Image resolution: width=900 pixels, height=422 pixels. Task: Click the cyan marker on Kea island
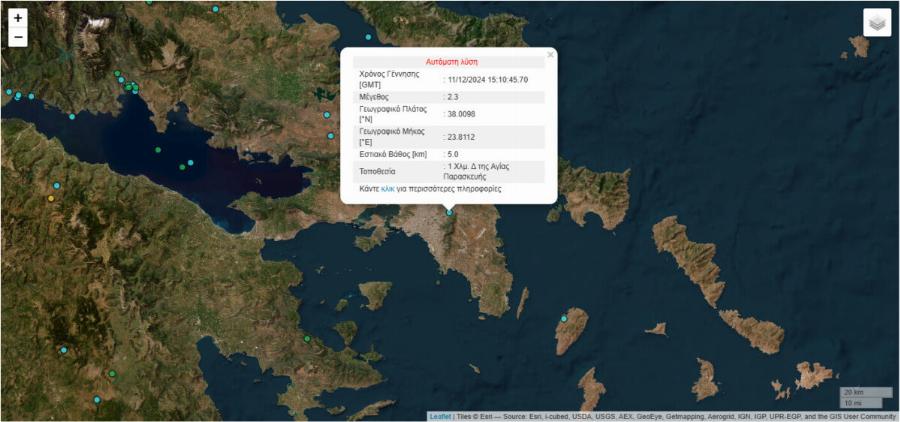coord(564,319)
